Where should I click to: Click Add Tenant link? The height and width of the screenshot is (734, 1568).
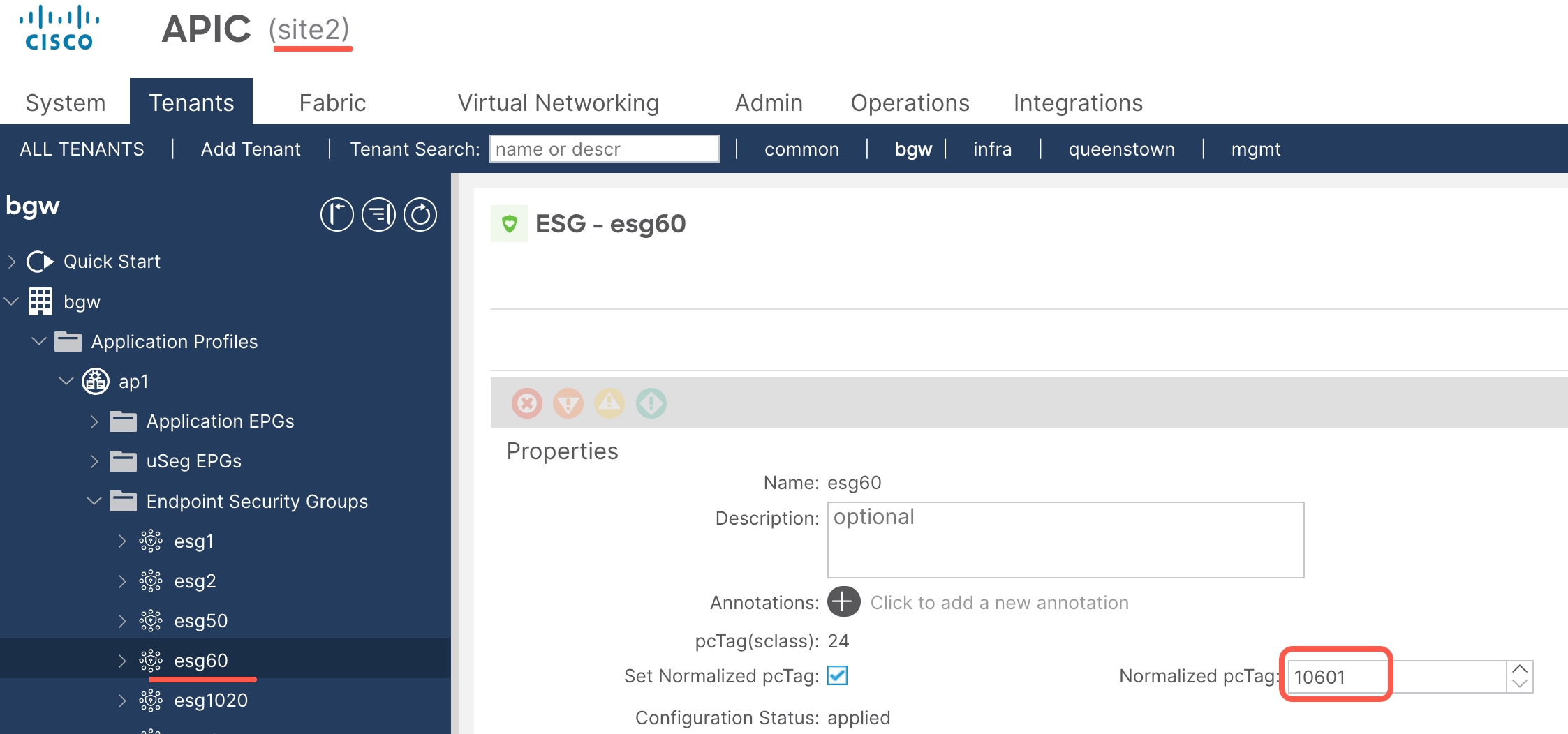[x=251, y=149]
